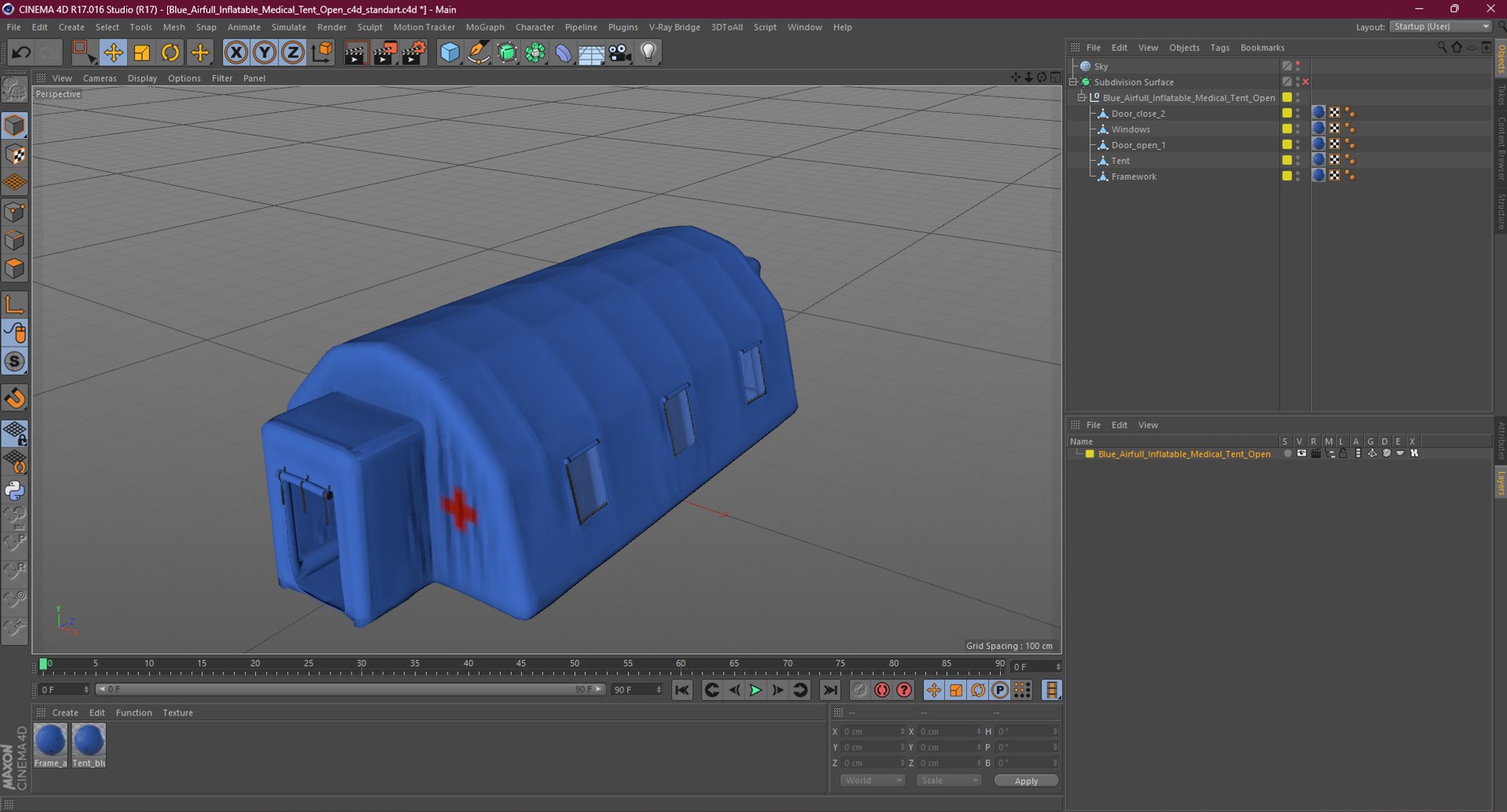1507x812 pixels.
Task: Select the Framework object
Action: click(1133, 177)
